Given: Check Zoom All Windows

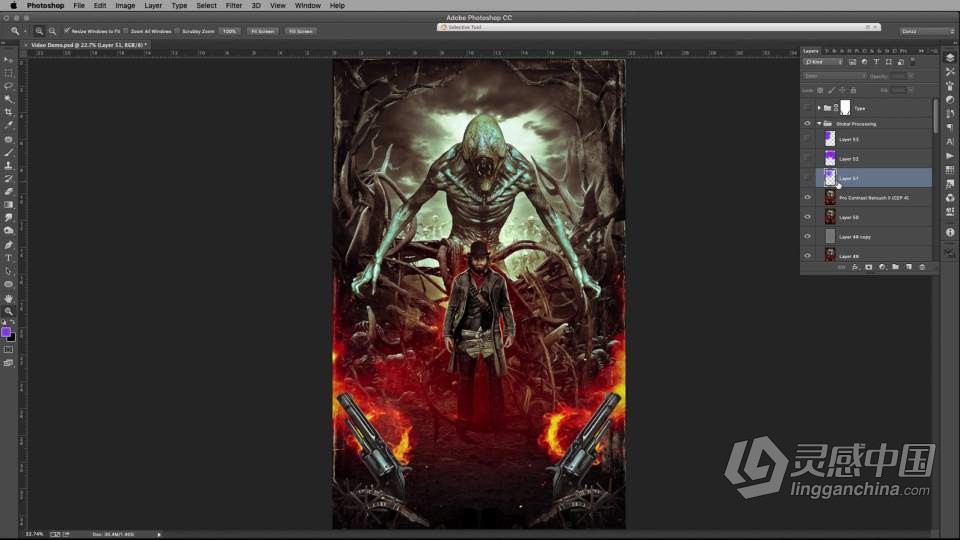Looking at the screenshot, I should pyautogui.click(x=126, y=31).
